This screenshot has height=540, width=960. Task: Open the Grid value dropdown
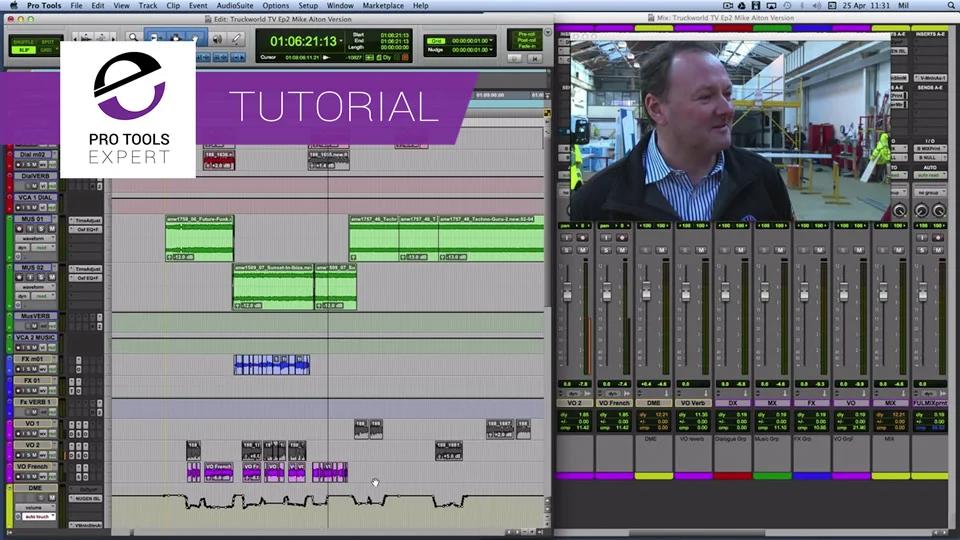tap(491, 40)
